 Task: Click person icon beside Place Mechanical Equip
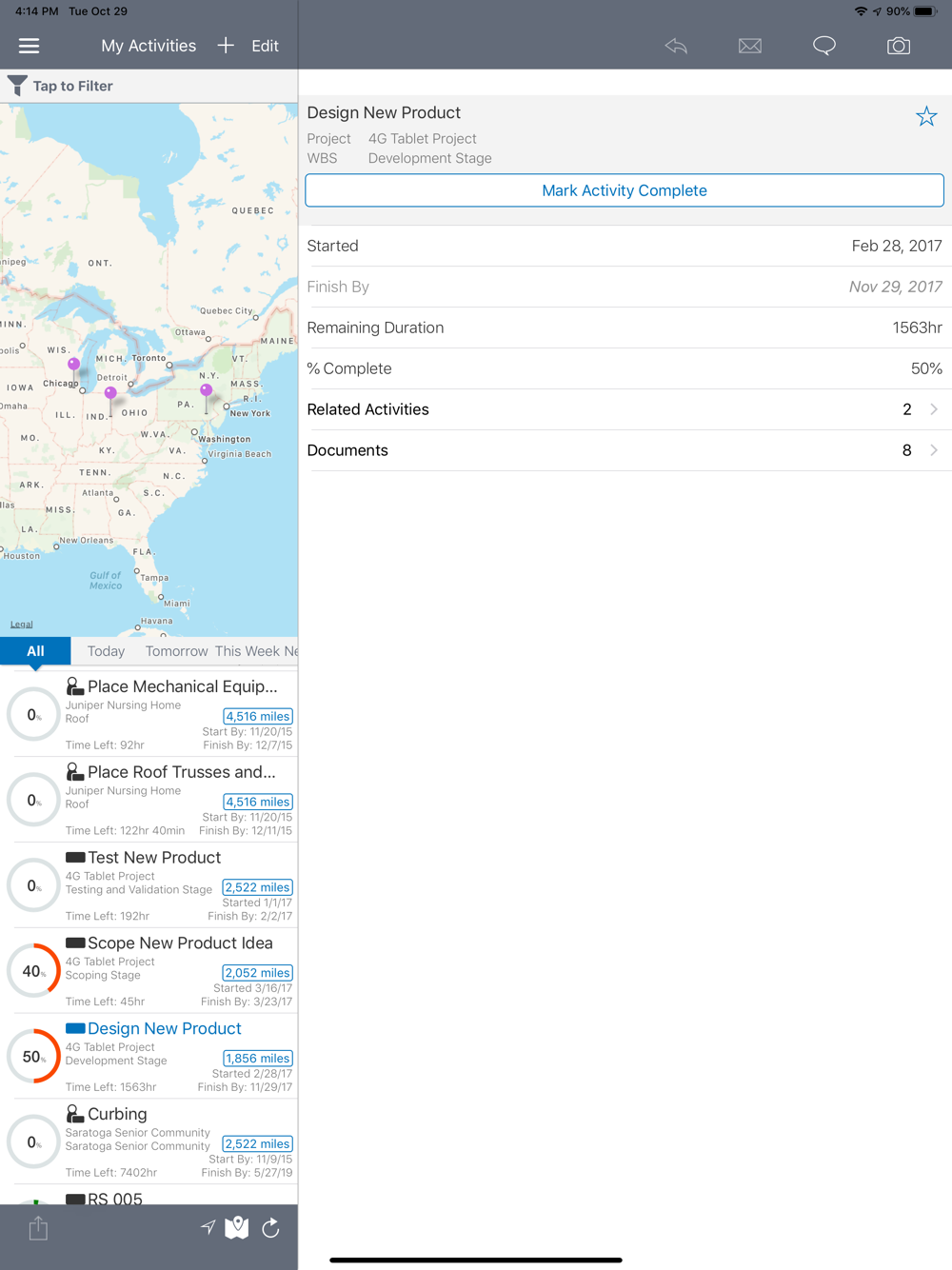click(x=75, y=685)
